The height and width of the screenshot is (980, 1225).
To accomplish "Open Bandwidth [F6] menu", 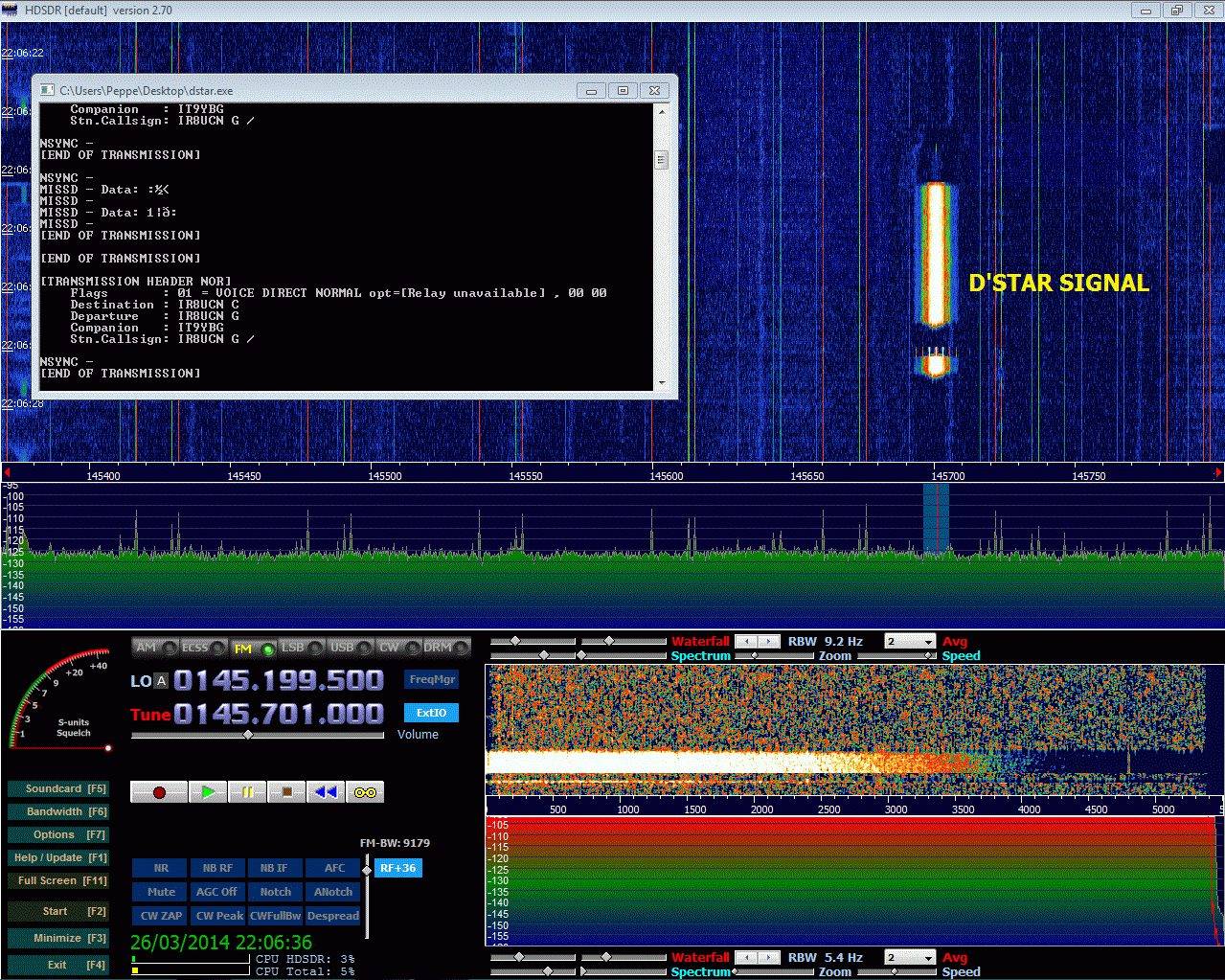I will coord(57,812).
